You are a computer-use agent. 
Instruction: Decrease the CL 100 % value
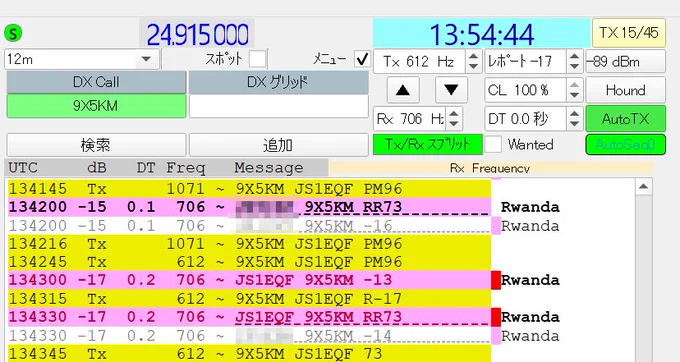tap(574, 95)
